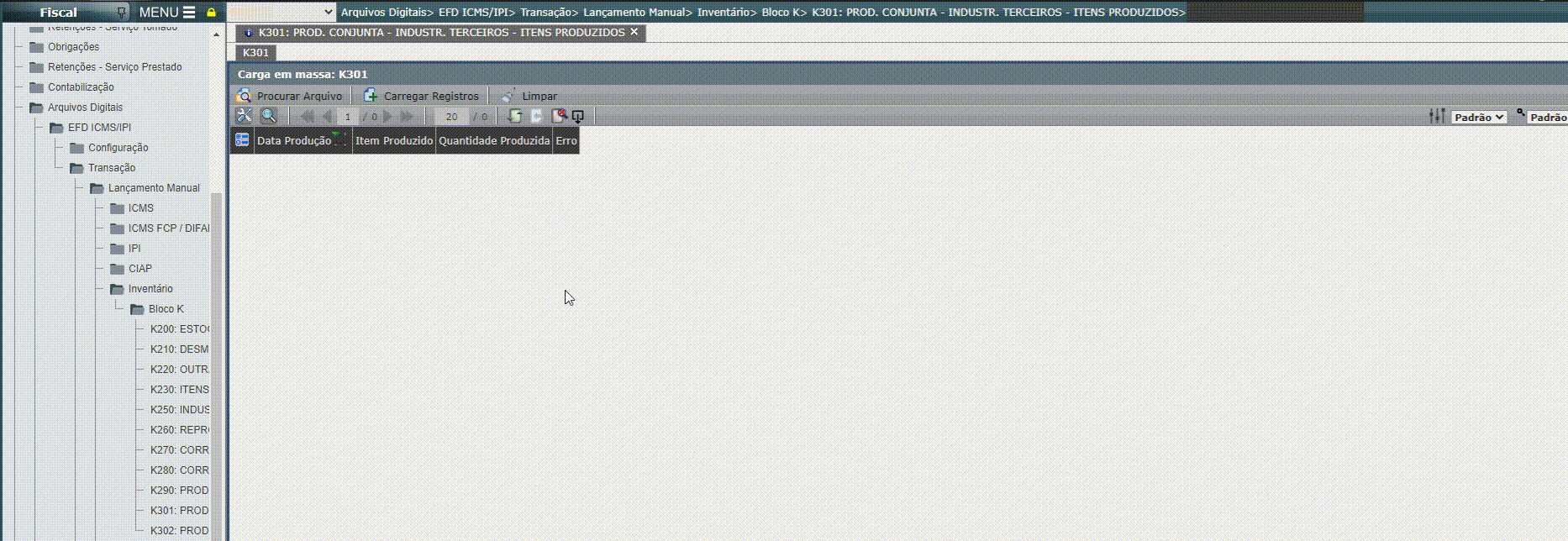The image size is (1568, 541).
Task: Click the download export icon in grid toolbar
Action: [578, 116]
